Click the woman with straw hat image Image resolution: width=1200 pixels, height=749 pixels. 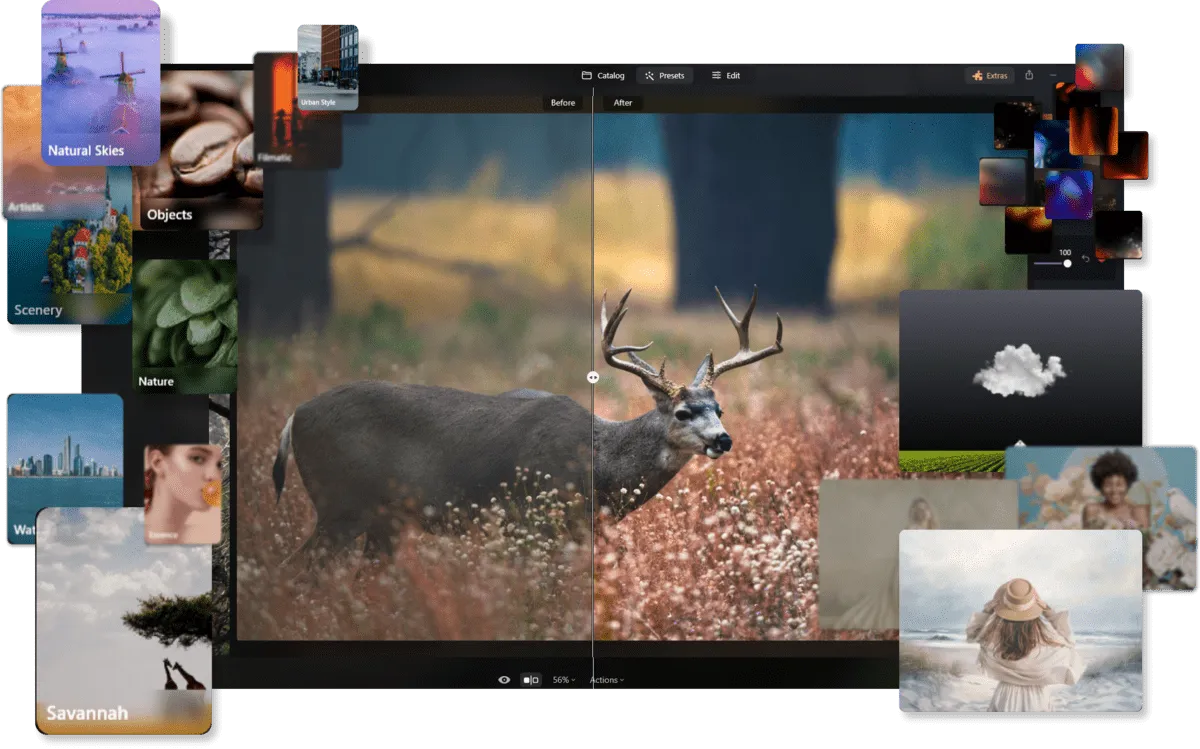(x=1020, y=621)
